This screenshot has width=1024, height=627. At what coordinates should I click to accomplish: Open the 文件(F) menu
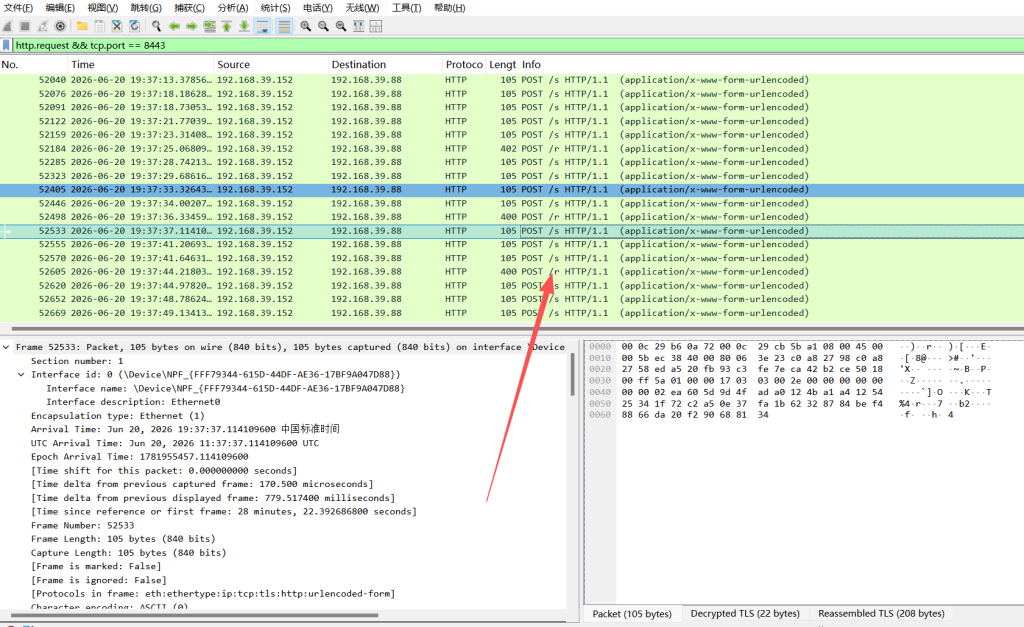[x=18, y=8]
